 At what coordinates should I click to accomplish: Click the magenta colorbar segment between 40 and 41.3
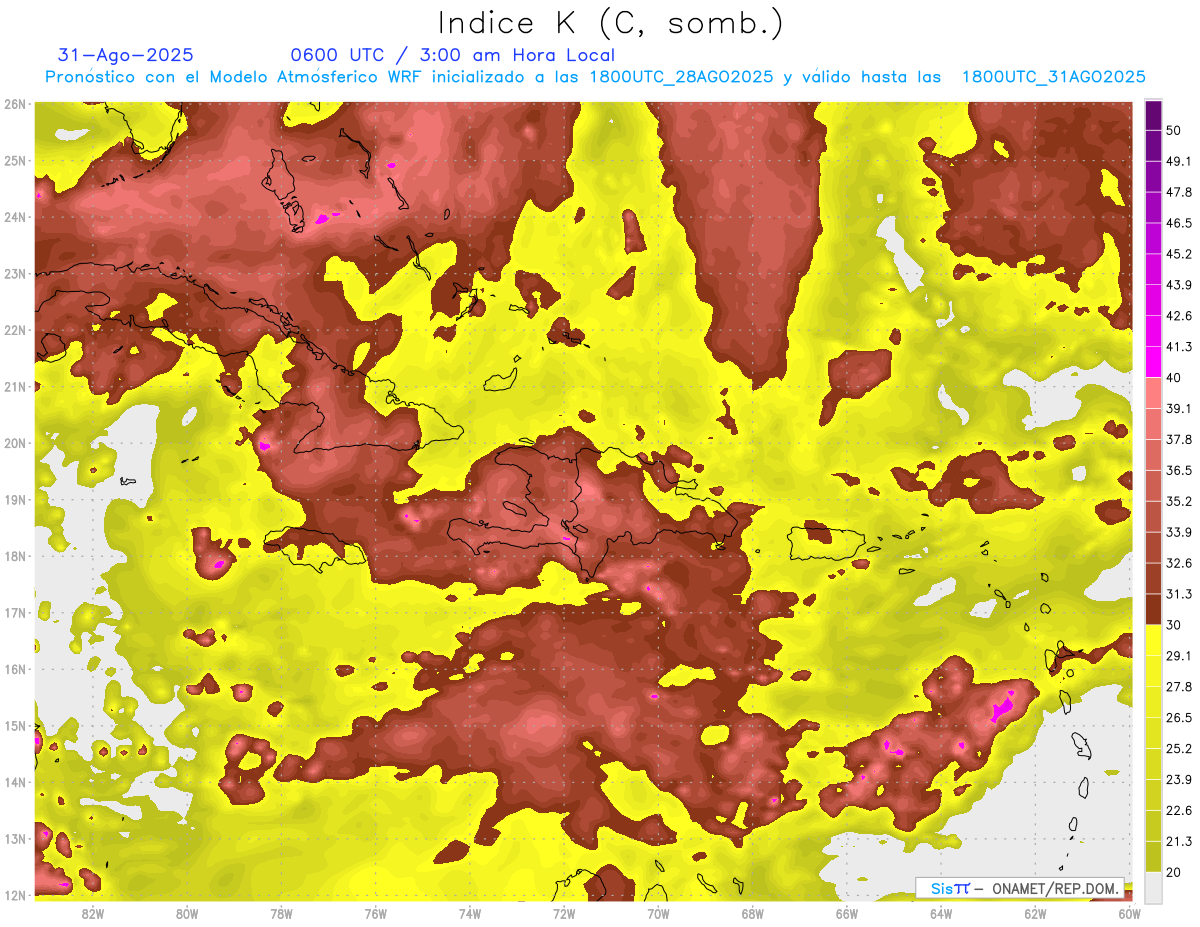pos(1153,362)
